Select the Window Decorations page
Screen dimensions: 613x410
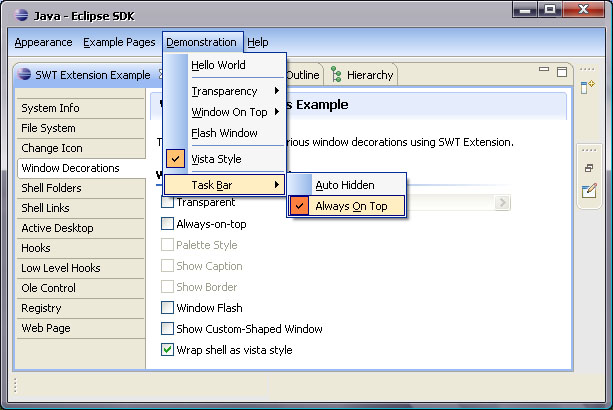click(x=81, y=168)
